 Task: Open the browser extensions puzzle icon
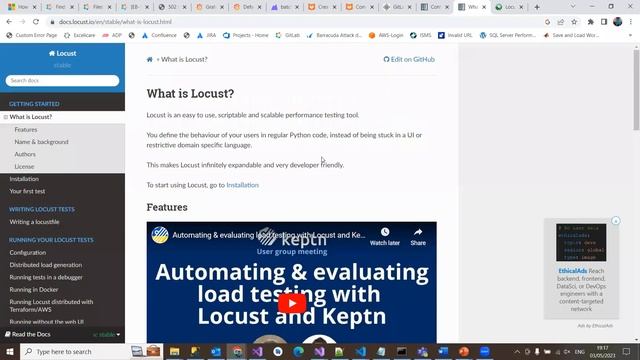click(x=590, y=22)
